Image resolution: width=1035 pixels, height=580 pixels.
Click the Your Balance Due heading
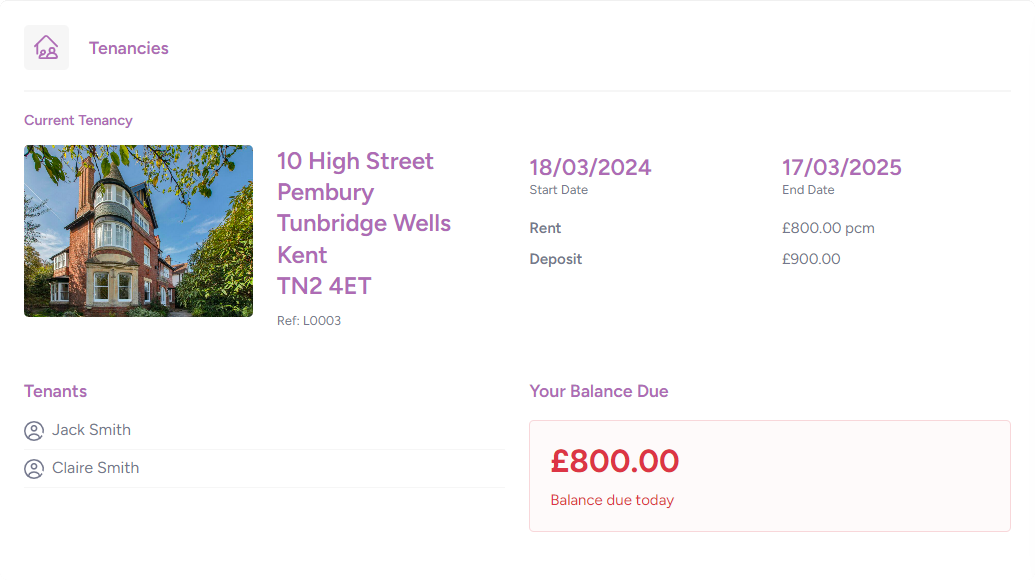599,391
